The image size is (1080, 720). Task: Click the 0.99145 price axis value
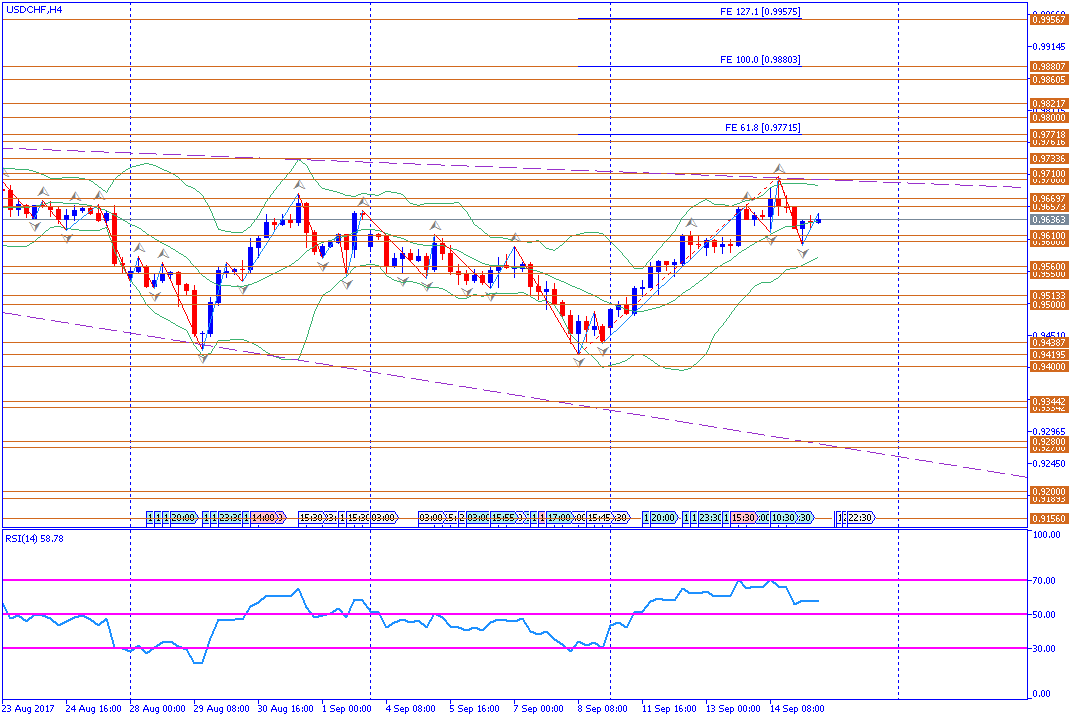pos(1049,47)
